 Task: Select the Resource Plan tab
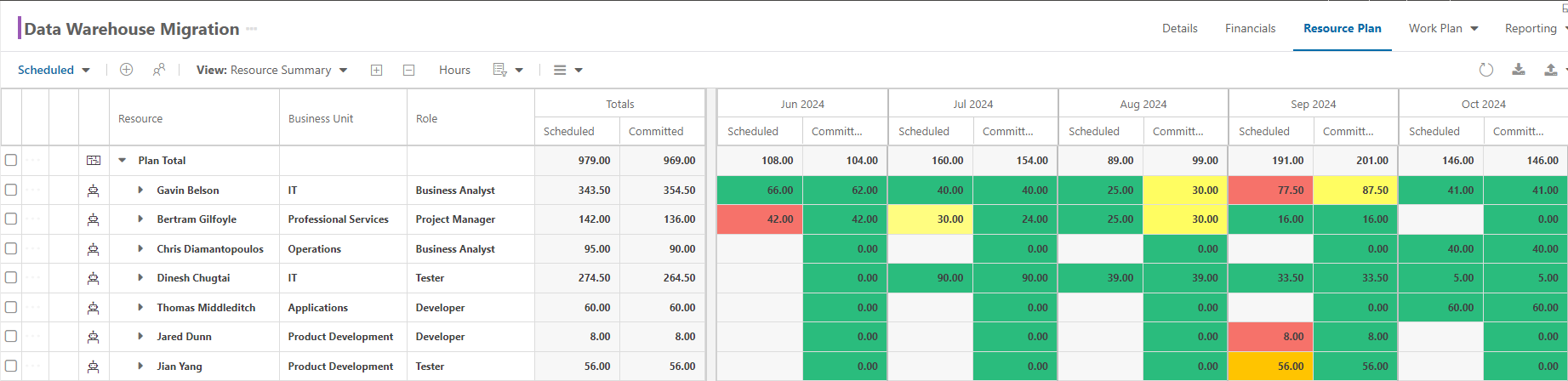[1342, 28]
